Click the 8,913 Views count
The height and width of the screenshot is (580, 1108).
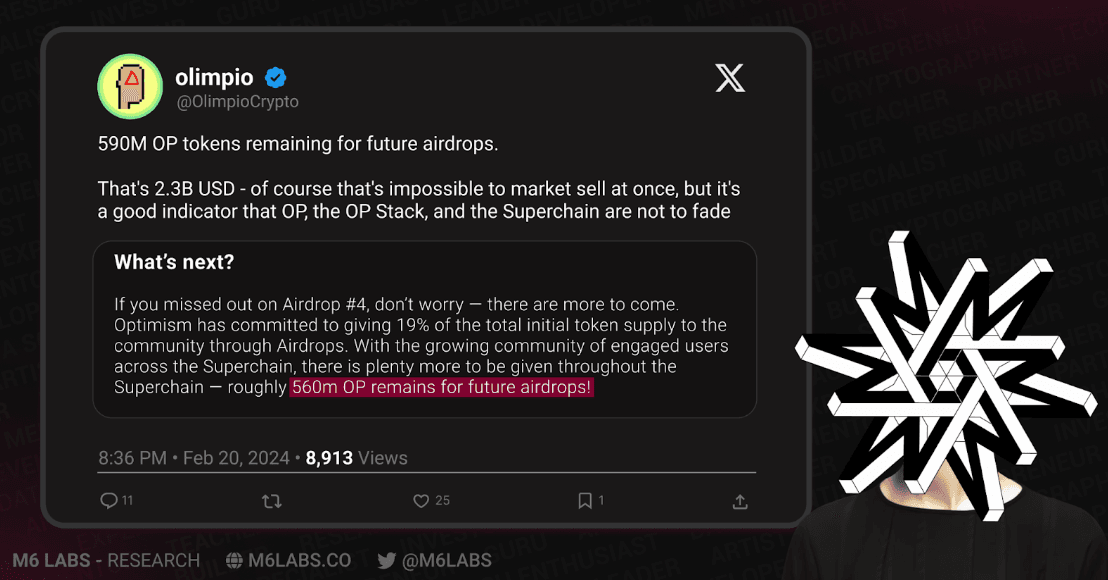tap(356, 458)
